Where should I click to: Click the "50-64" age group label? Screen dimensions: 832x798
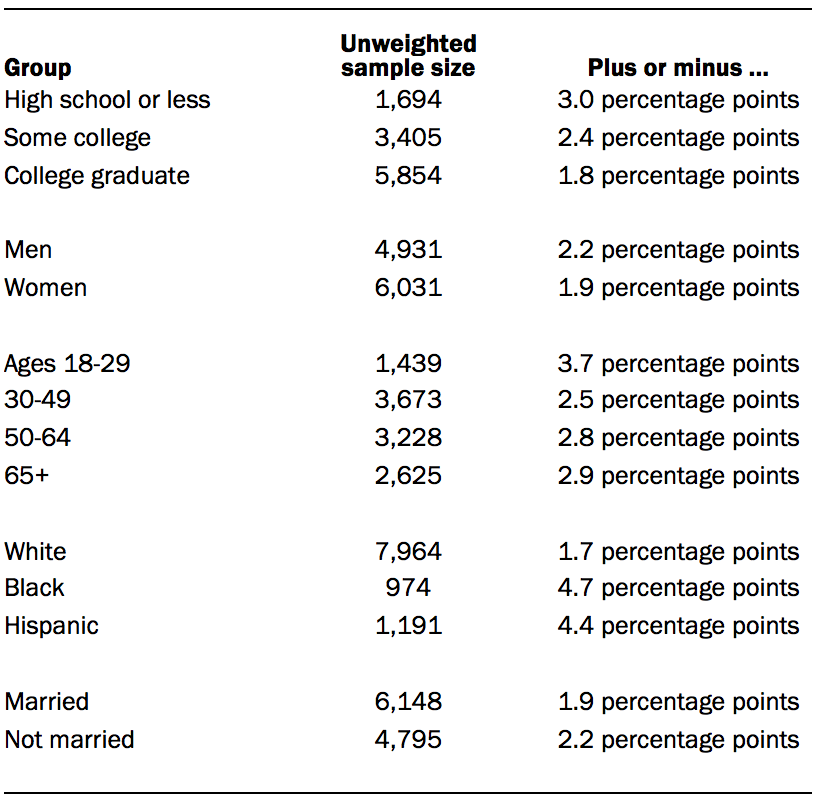(38, 438)
